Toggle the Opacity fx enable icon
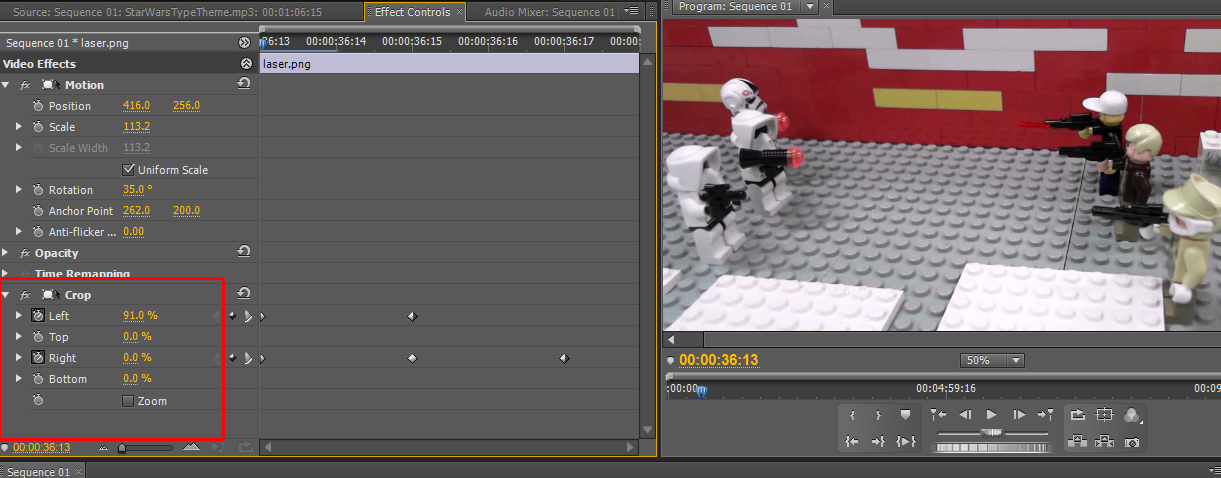This screenshot has width=1221, height=478. pyautogui.click(x=25, y=253)
